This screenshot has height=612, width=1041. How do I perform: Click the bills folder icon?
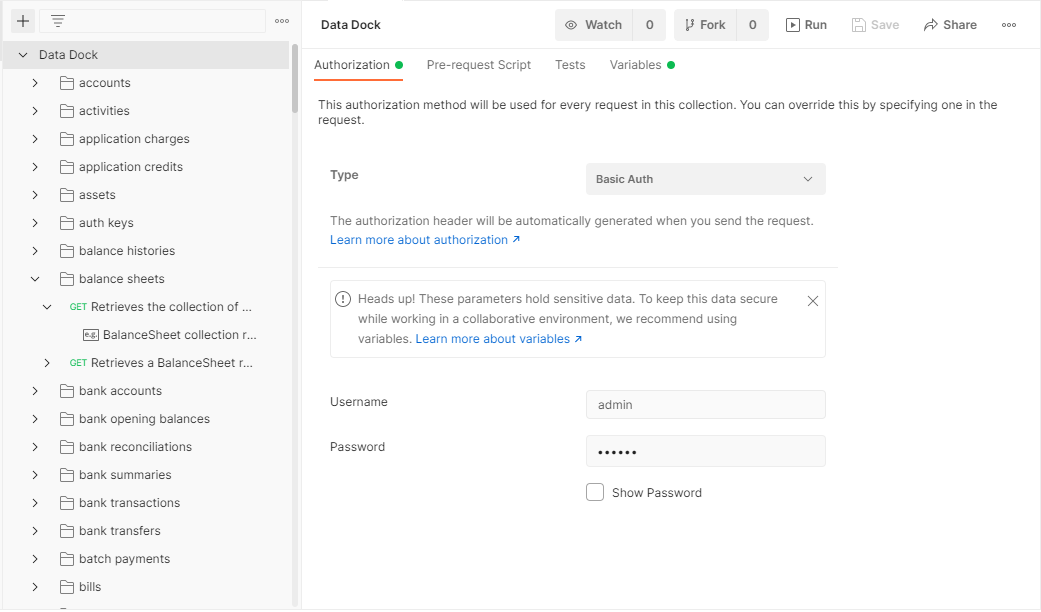[66, 587]
